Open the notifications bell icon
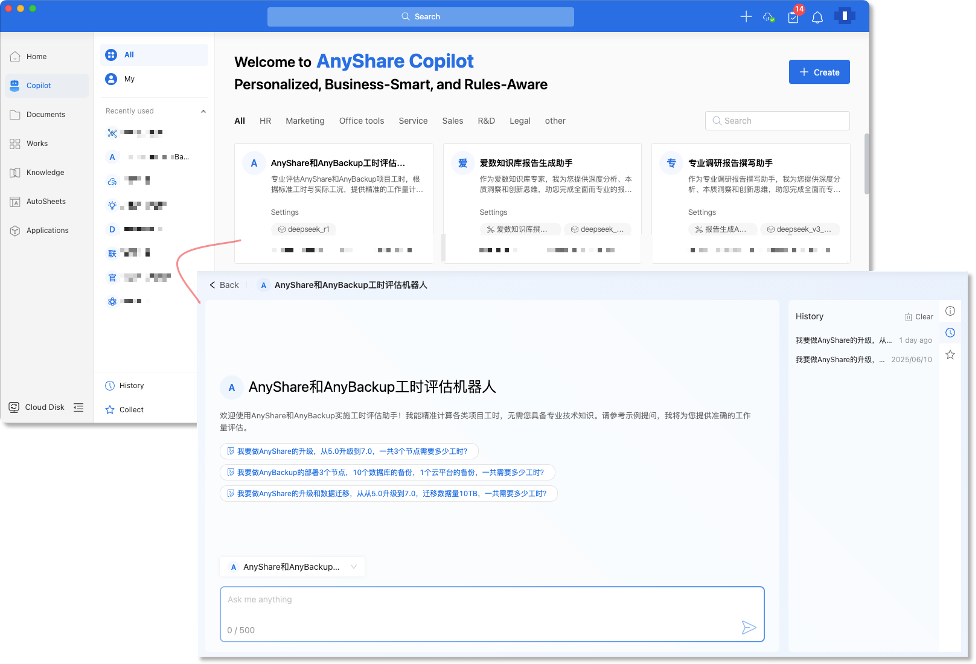 tap(817, 17)
